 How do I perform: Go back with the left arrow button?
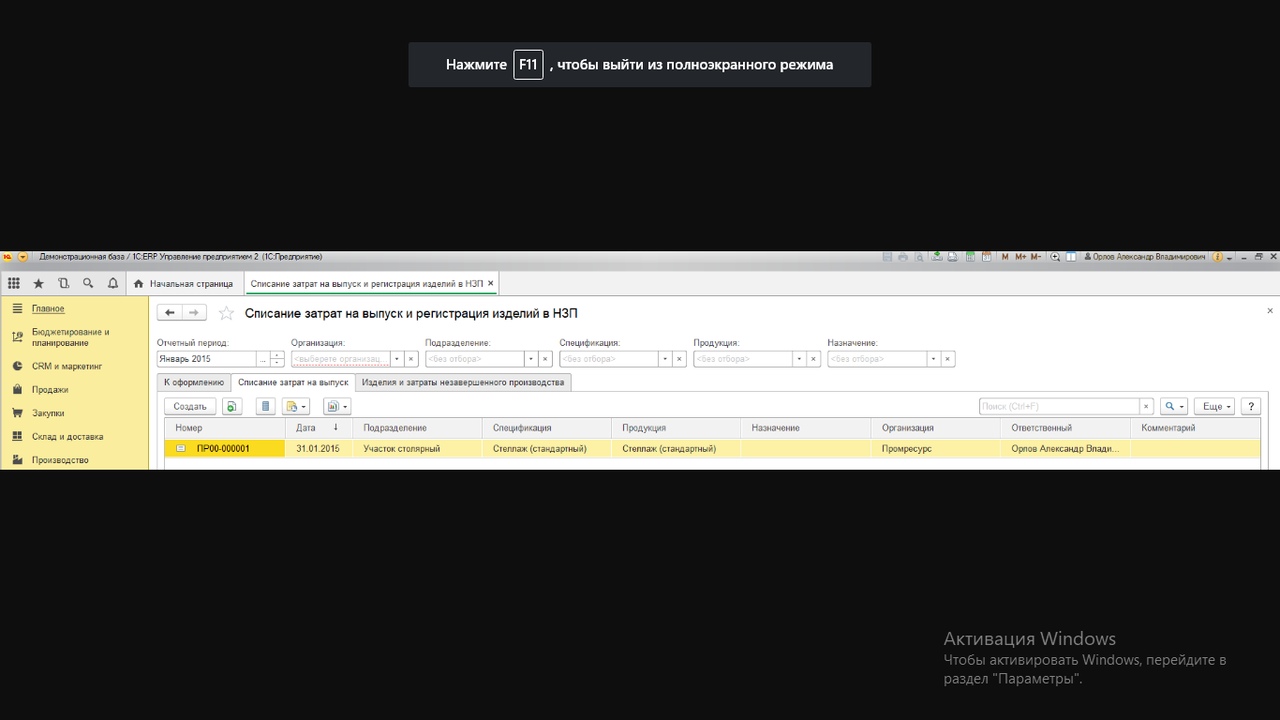click(170, 313)
